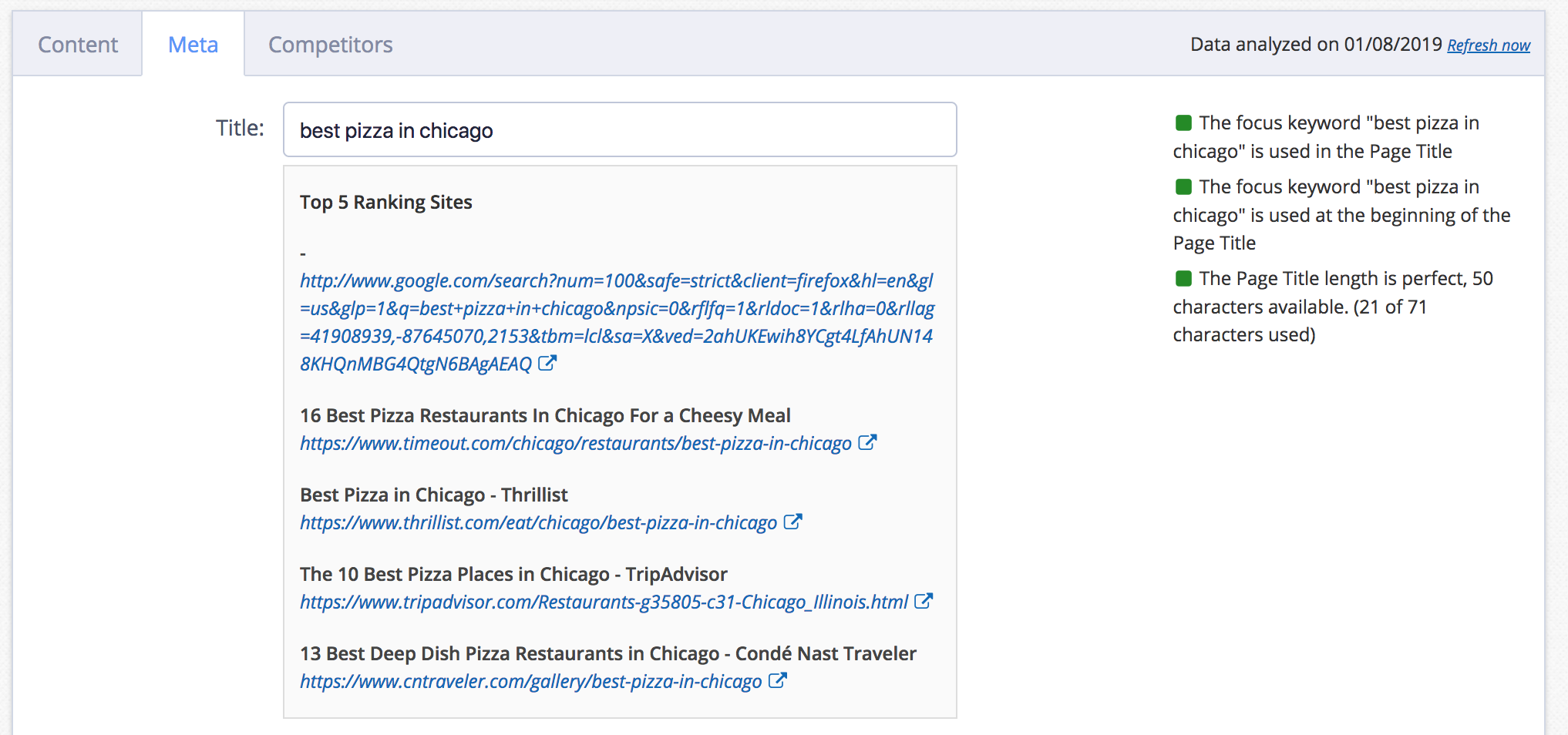Click the Refresh now link
1568x735 pixels.
tap(1489, 45)
